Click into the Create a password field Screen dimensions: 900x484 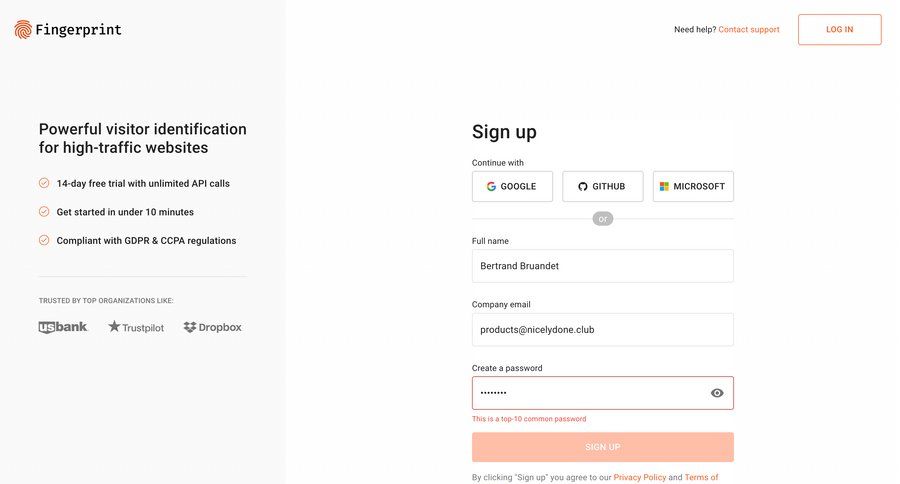tap(590, 393)
